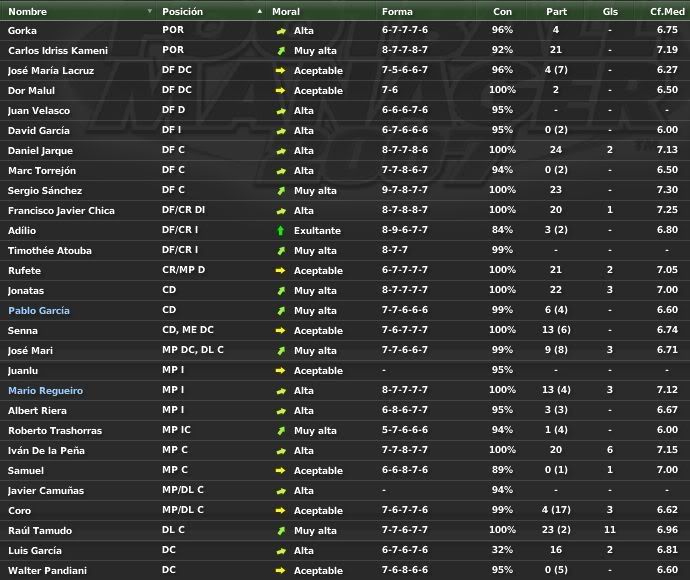The height and width of the screenshot is (580, 690).
Task: Toggle the Posición ascending sort arrow
Action: coord(260,11)
